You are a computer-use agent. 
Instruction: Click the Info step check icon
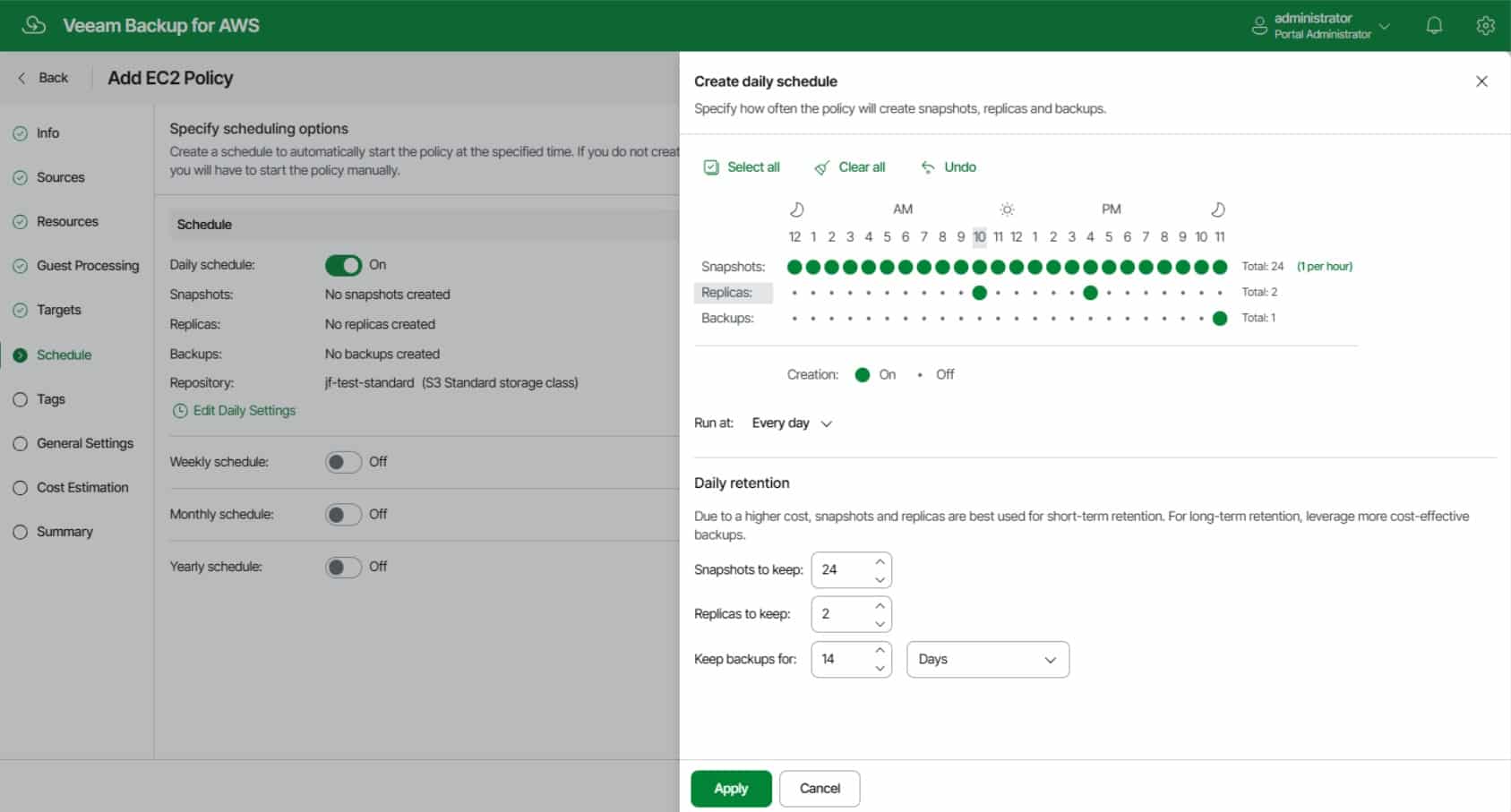21,133
